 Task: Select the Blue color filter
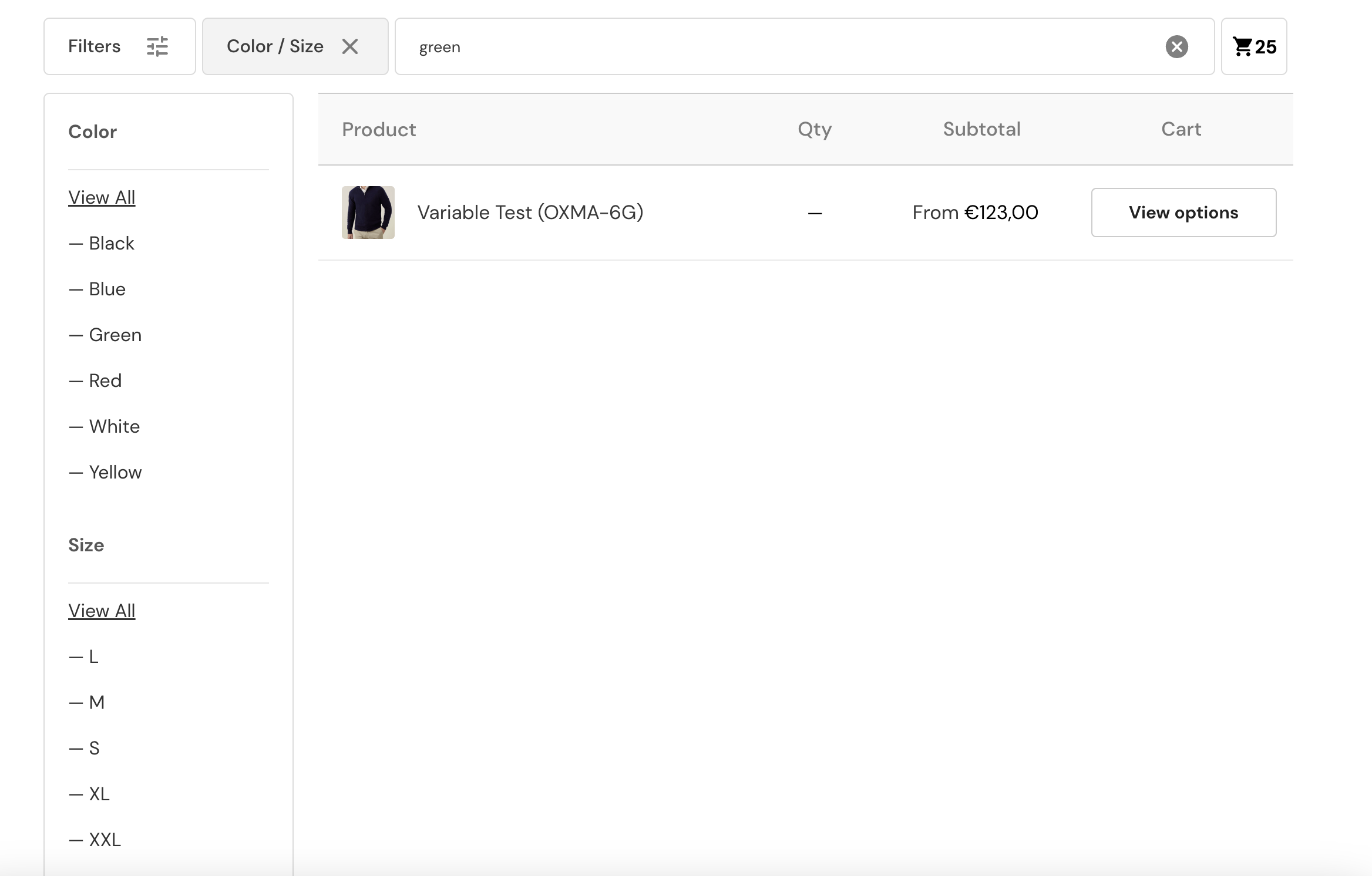[x=107, y=289]
